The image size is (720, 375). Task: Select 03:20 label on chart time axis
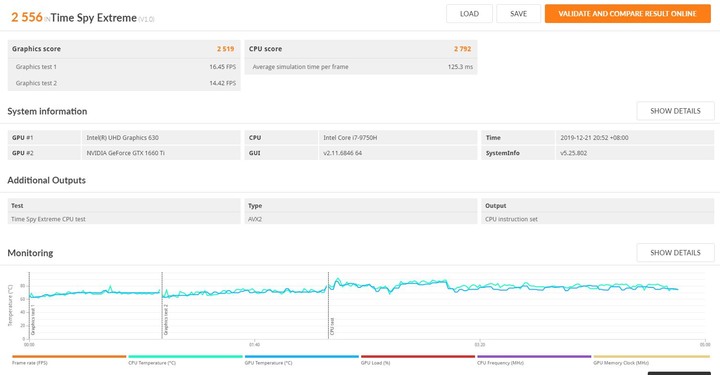pos(479,344)
